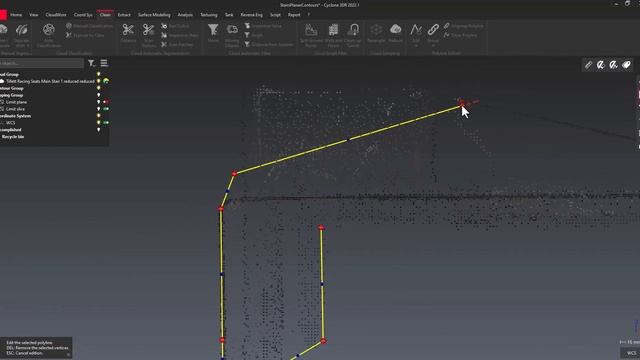This screenshot has height=360, width=640.
Task: Switch to the Extract tab
Action: (x=124, y=15)
